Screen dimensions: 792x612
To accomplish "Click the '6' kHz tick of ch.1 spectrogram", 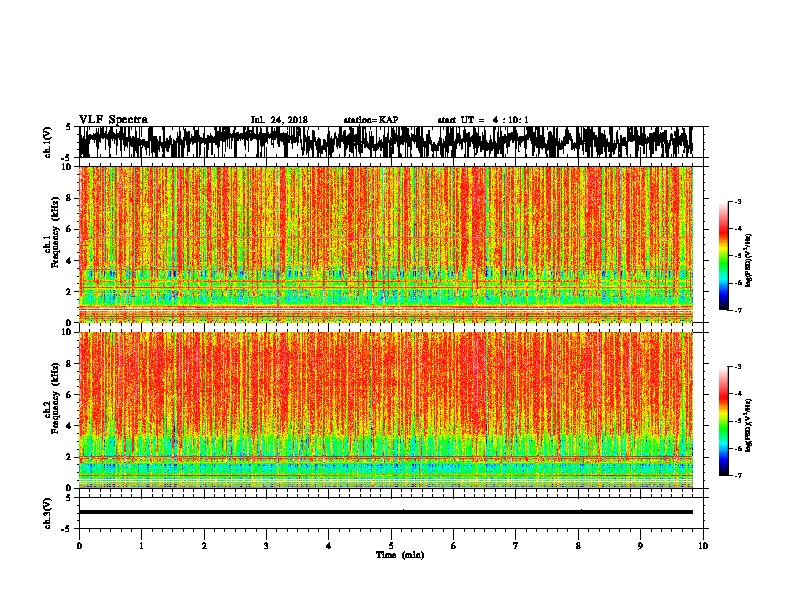I will [x=70, y=229].
